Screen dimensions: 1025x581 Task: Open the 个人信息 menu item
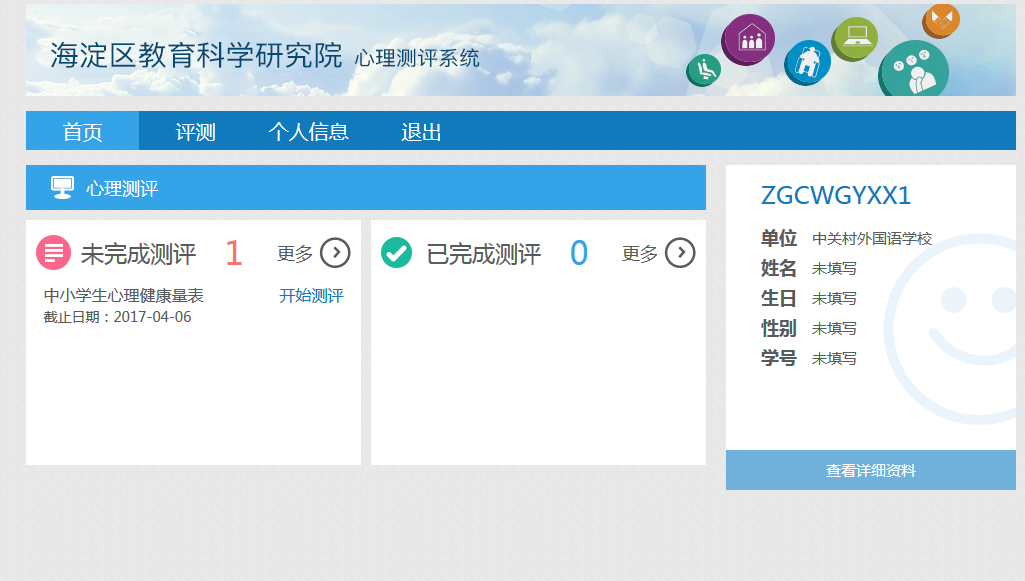tap(309, 131)
